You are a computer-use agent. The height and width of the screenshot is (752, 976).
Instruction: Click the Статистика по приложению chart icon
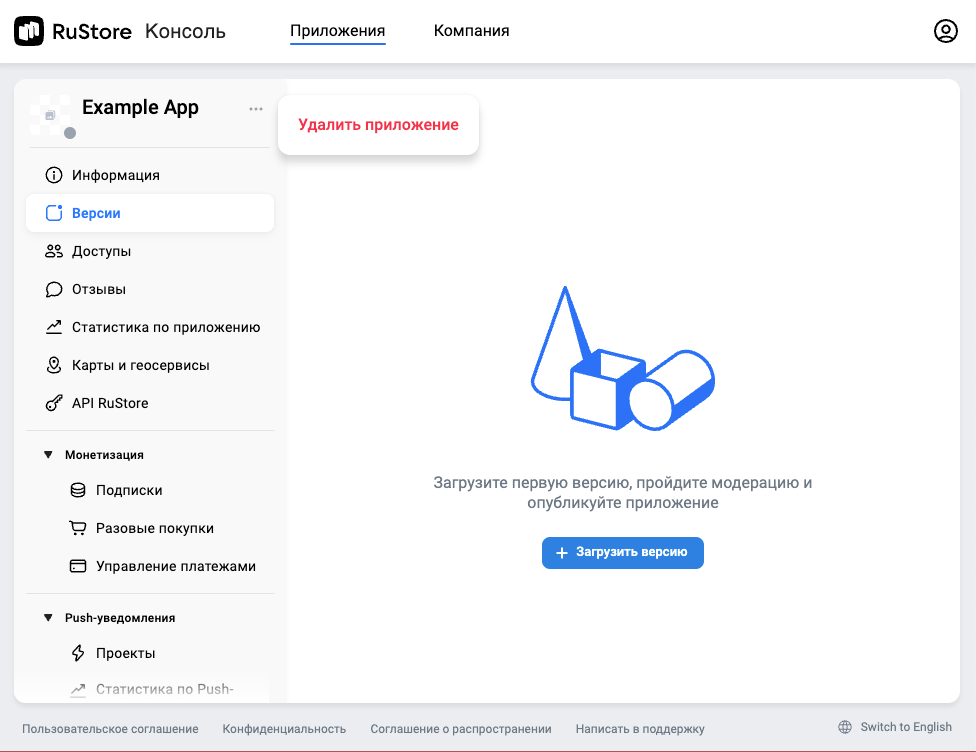click(x=54, y=327)
